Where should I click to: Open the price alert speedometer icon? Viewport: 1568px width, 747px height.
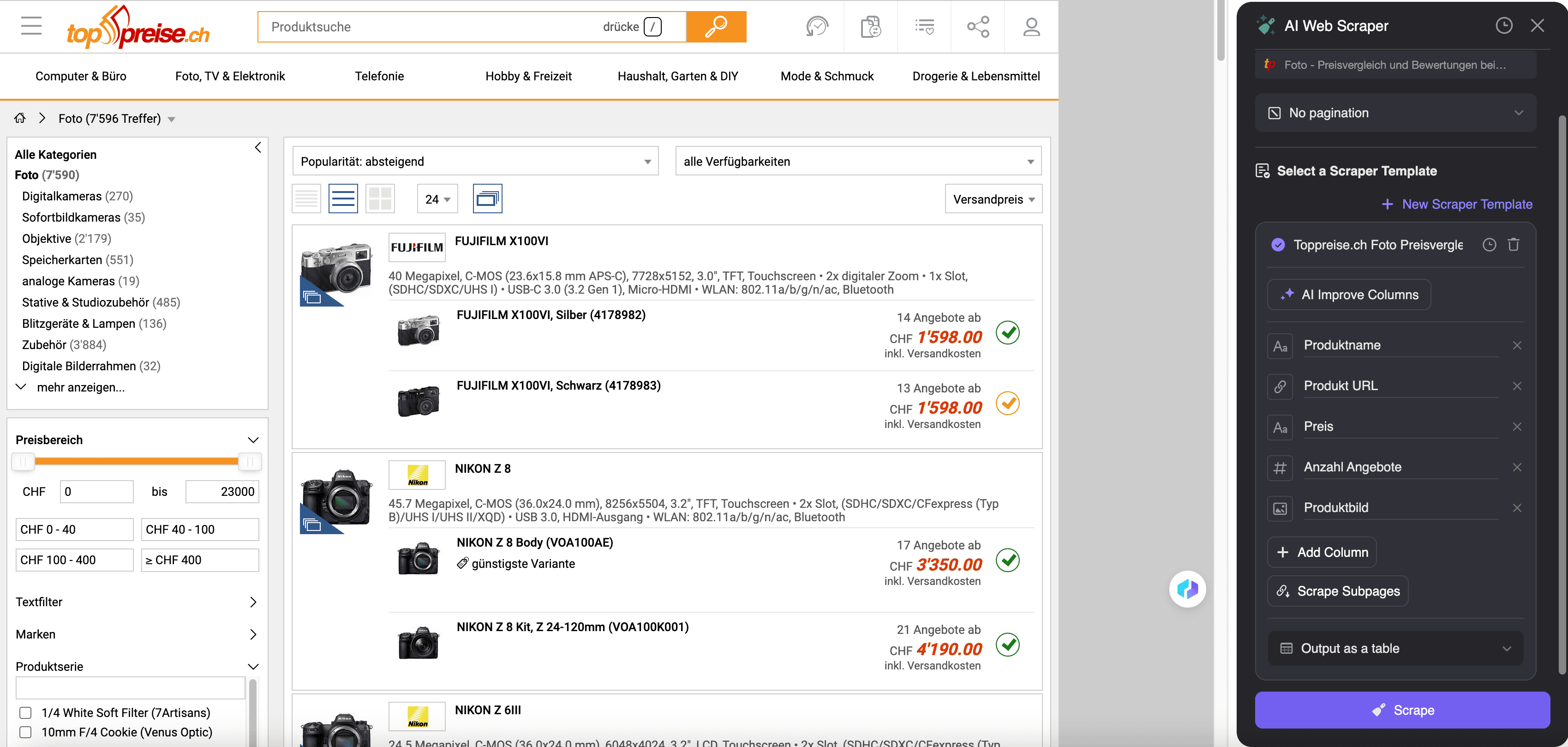click(816, 27)
